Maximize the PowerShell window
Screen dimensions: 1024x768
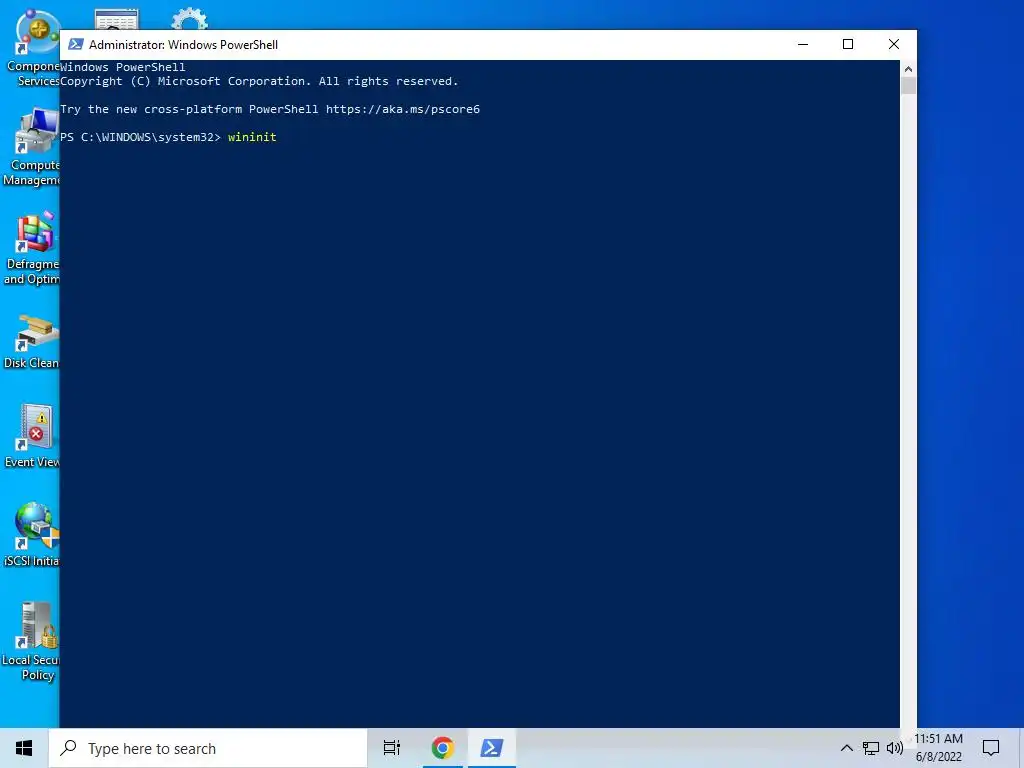(848, 44)
